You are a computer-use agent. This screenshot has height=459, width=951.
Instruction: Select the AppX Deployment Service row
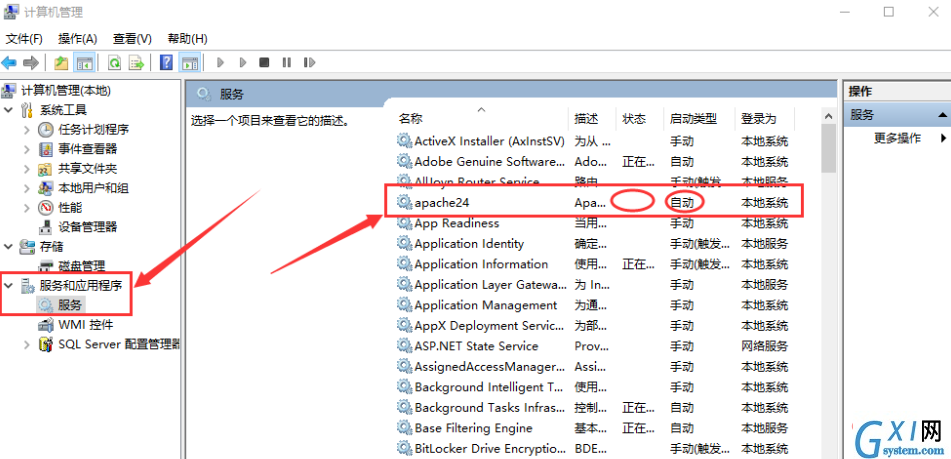coord(594,326)
